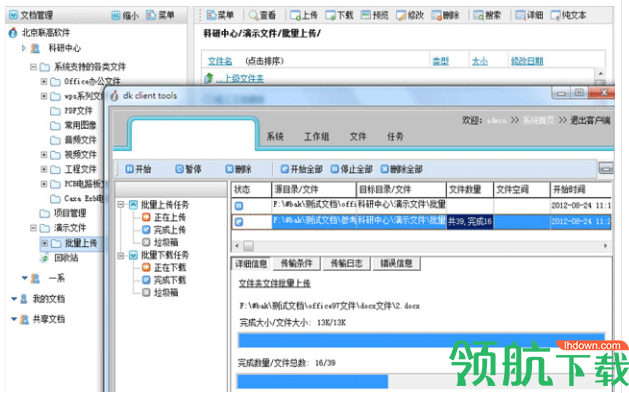The width and height of the screenshot is (629, 393).
Task: Click the 开始全部 start all button
Action: coord(301,169)
